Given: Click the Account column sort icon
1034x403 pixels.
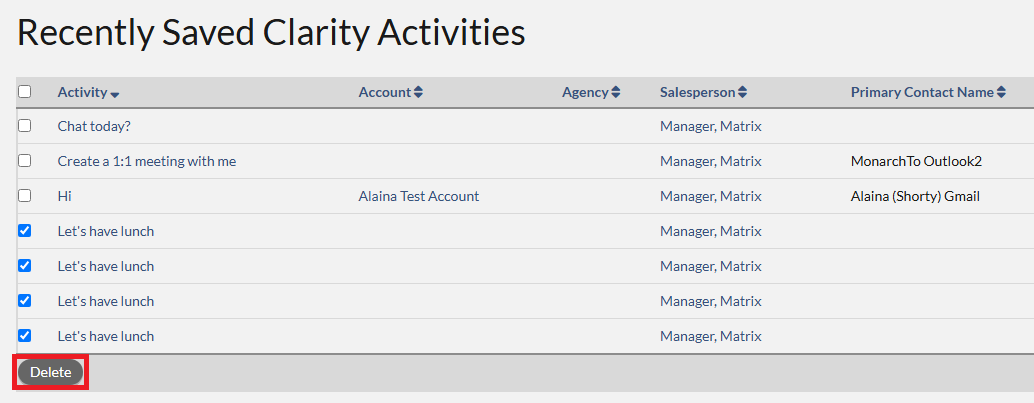Looking at the screenshot, I should (x=418, y=92).
